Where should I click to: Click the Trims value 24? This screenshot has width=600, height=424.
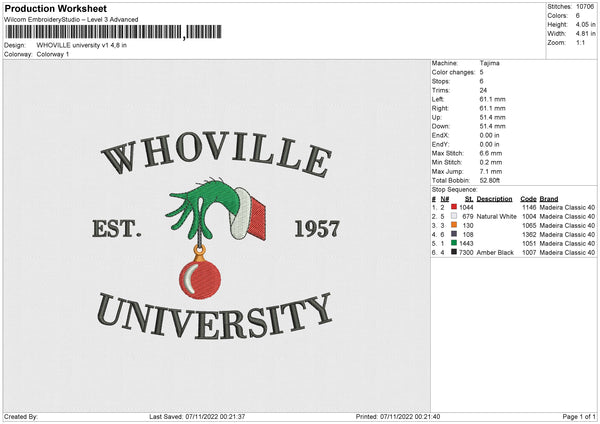[x=483, y=90]
